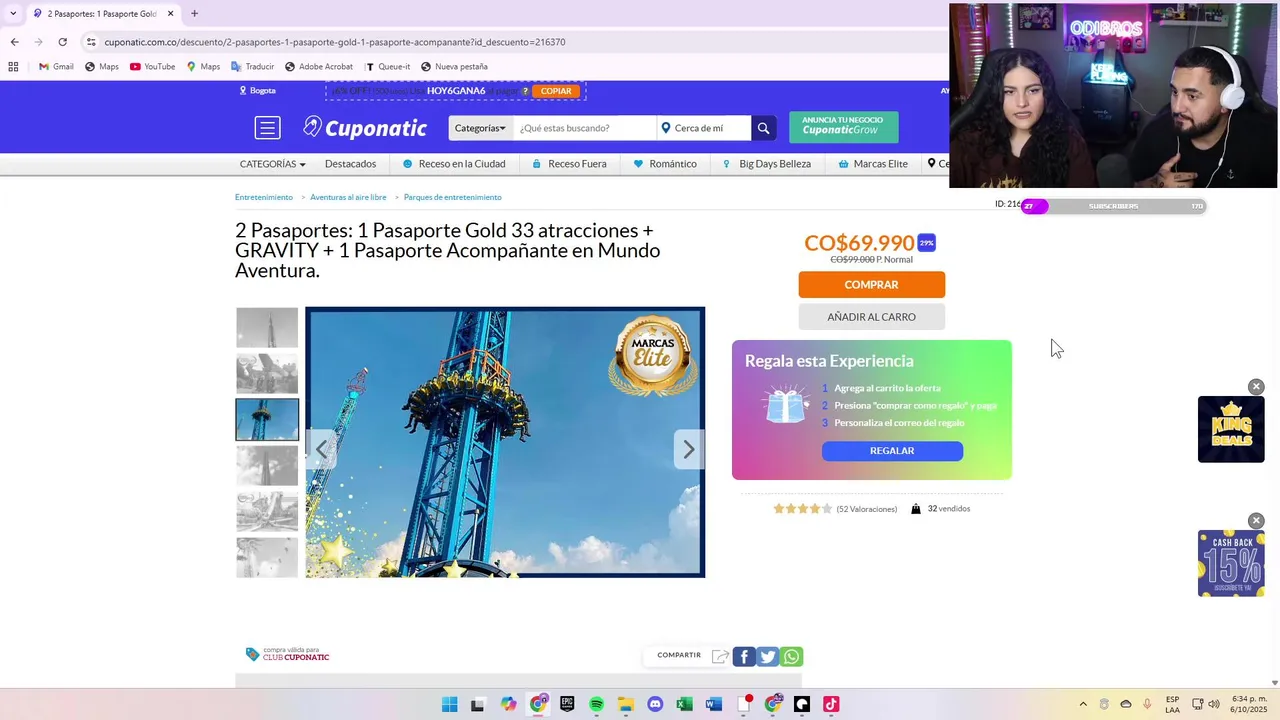This screenshot has width=1280, height=720.
Task: Click the browser address bar URL
Action: tap(335, 42)
